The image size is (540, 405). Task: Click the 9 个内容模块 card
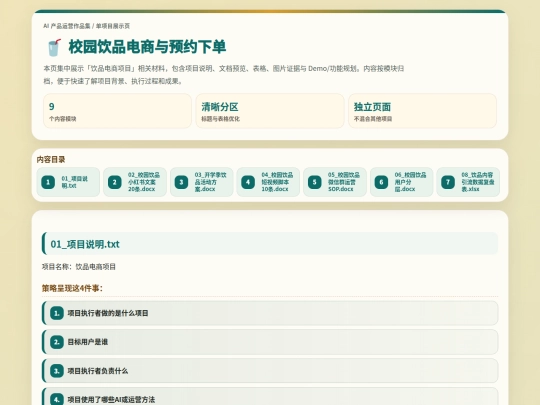(x=117, y=111)
